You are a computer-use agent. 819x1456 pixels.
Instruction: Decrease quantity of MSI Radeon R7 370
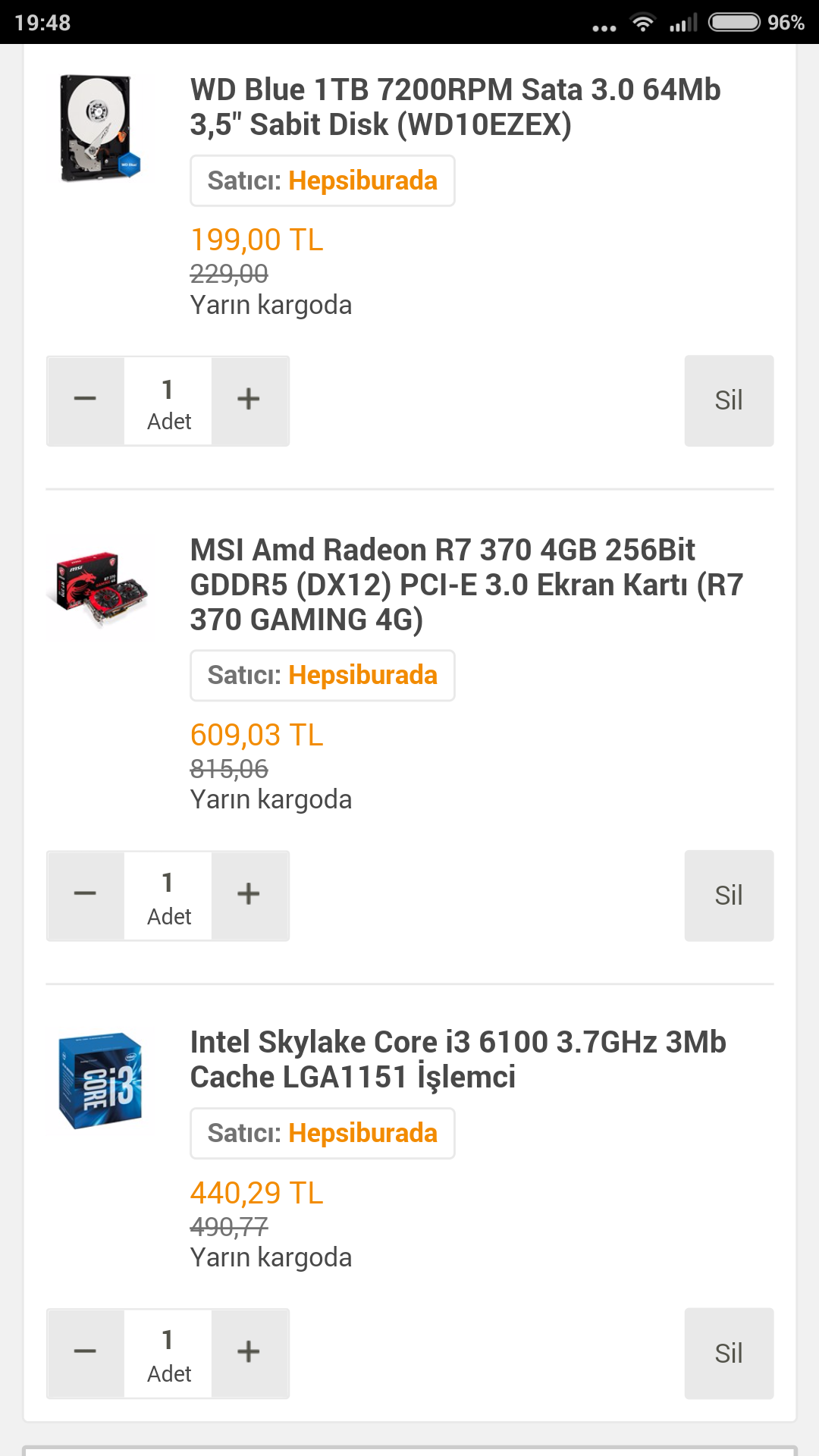pyautogui.click(x=86, y=896)
